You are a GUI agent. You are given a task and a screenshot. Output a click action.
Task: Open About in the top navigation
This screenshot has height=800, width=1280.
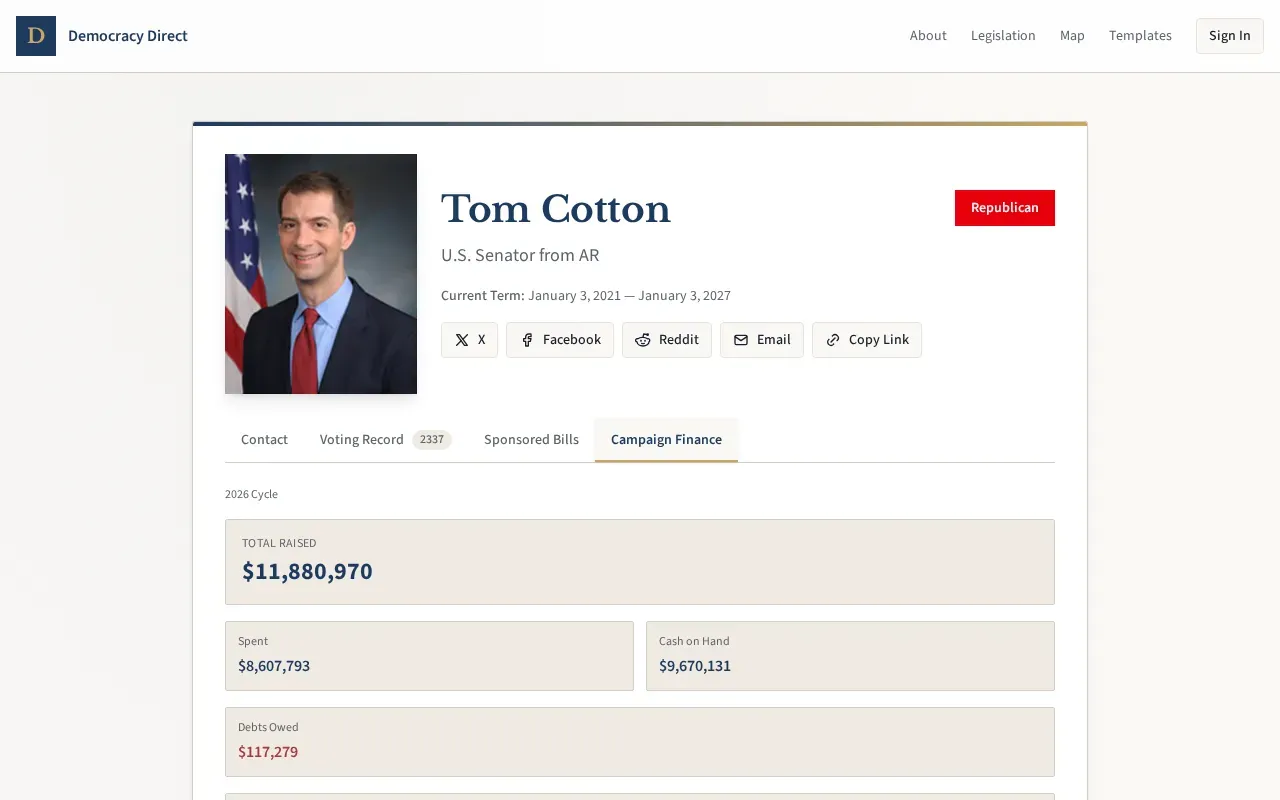tap(928, 35)
